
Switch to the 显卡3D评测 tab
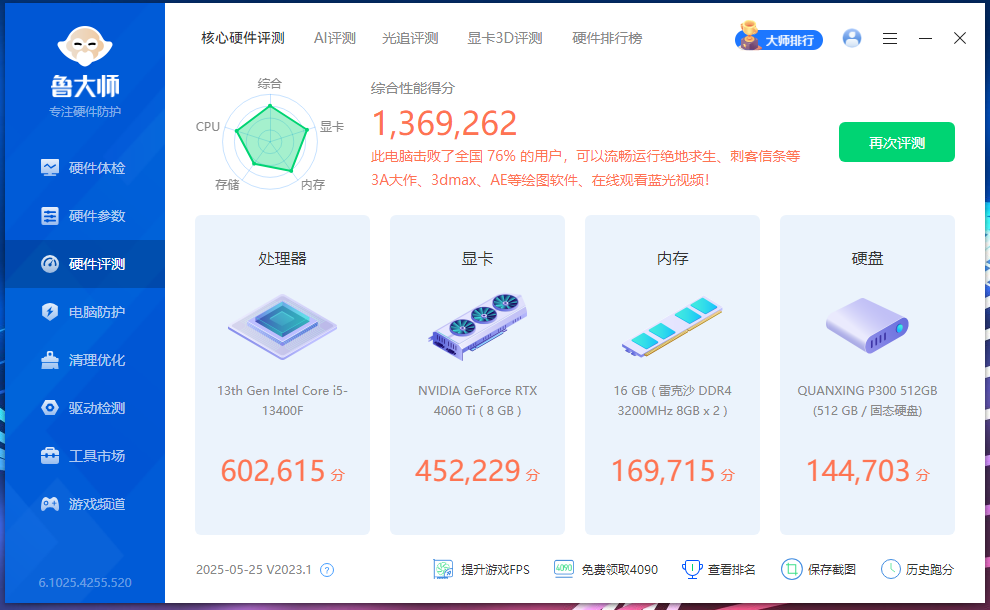click(504, 39)
